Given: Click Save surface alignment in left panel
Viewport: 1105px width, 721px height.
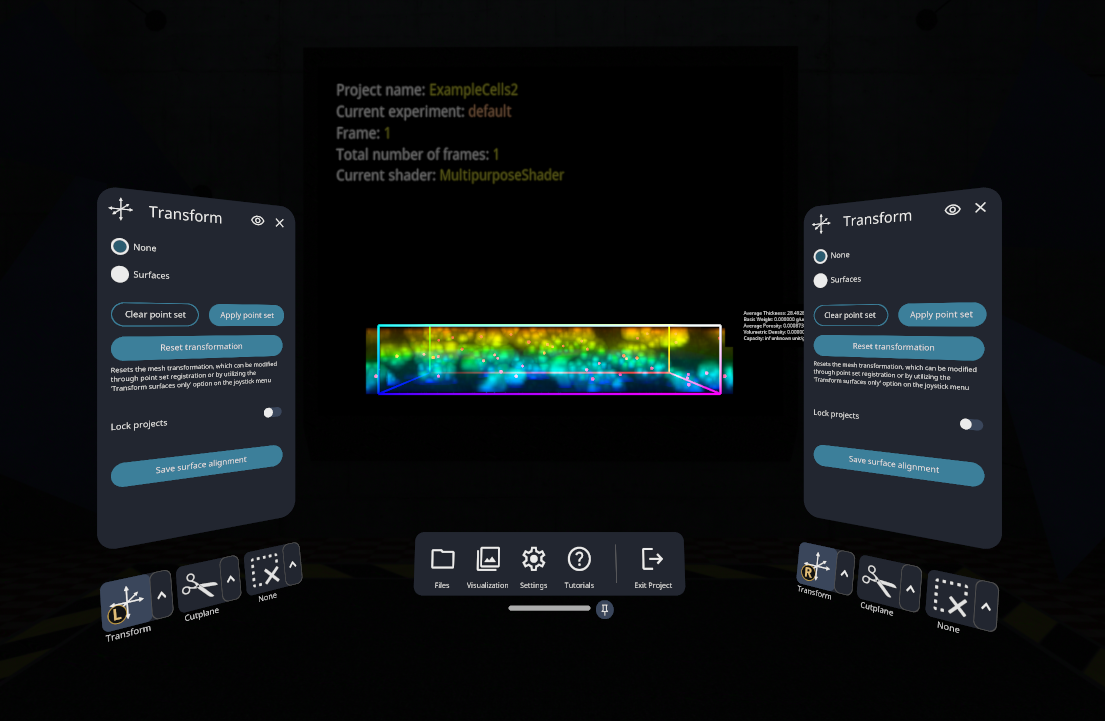Looking at the screenshot, I should (197, 466).
